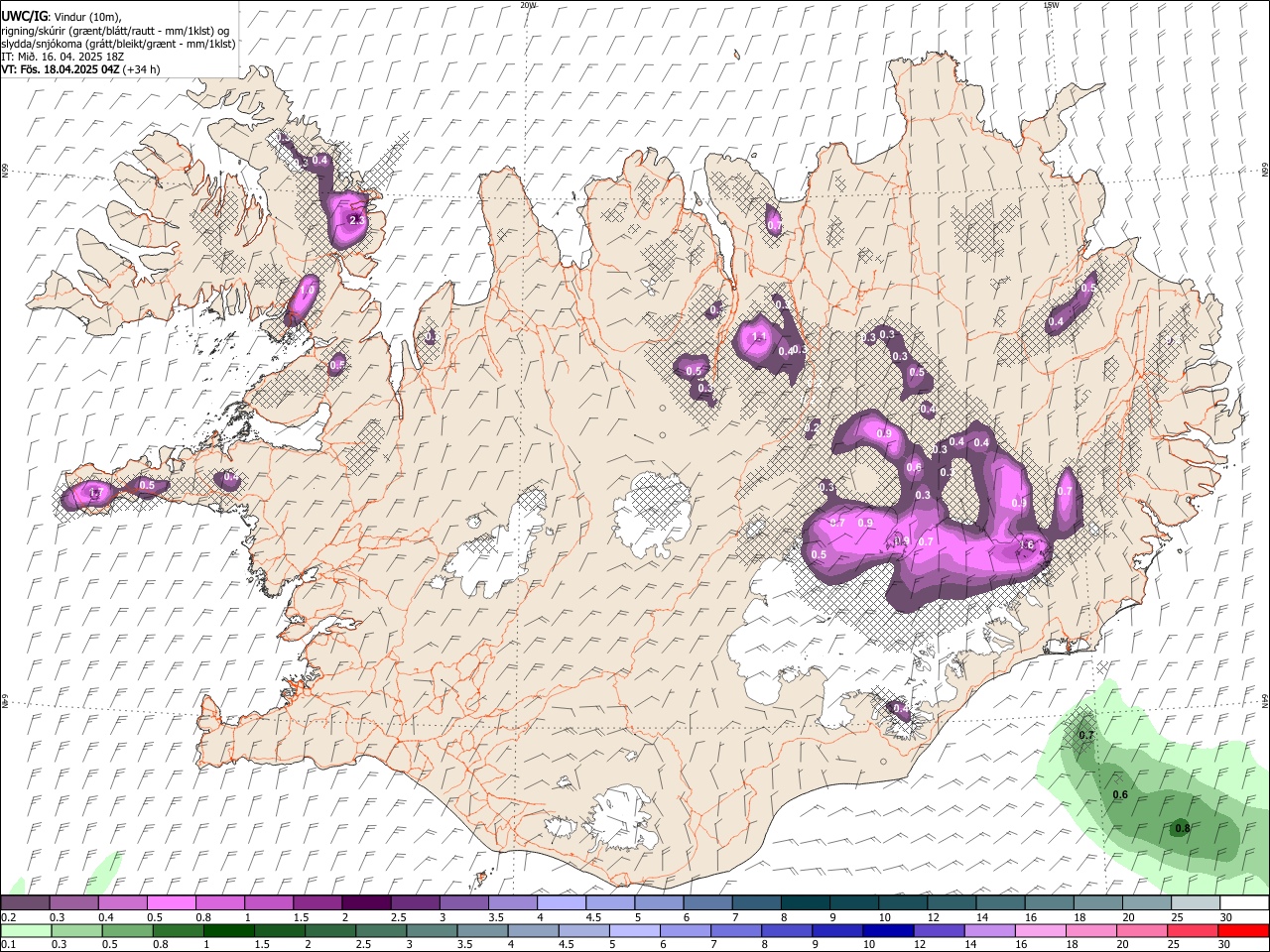Viewport: 1270px width, 952px height.
Task: Pick the navy blue 10 rain legend swatch
Action: pyautogui.click(x=886, y=931)
